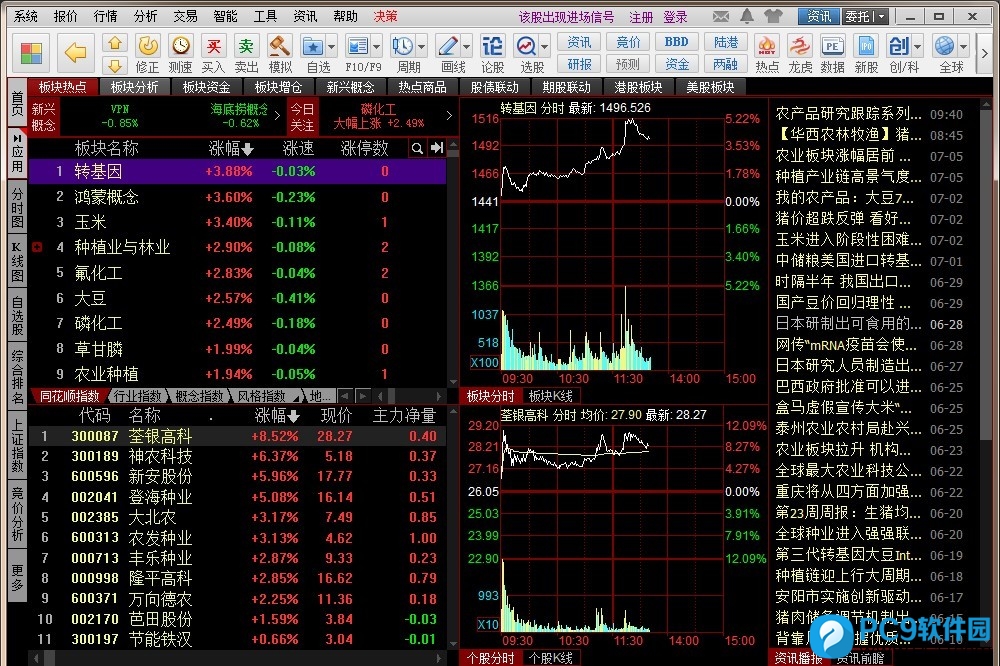
Task: Click the 资金 button
Action: coord(677,64)
